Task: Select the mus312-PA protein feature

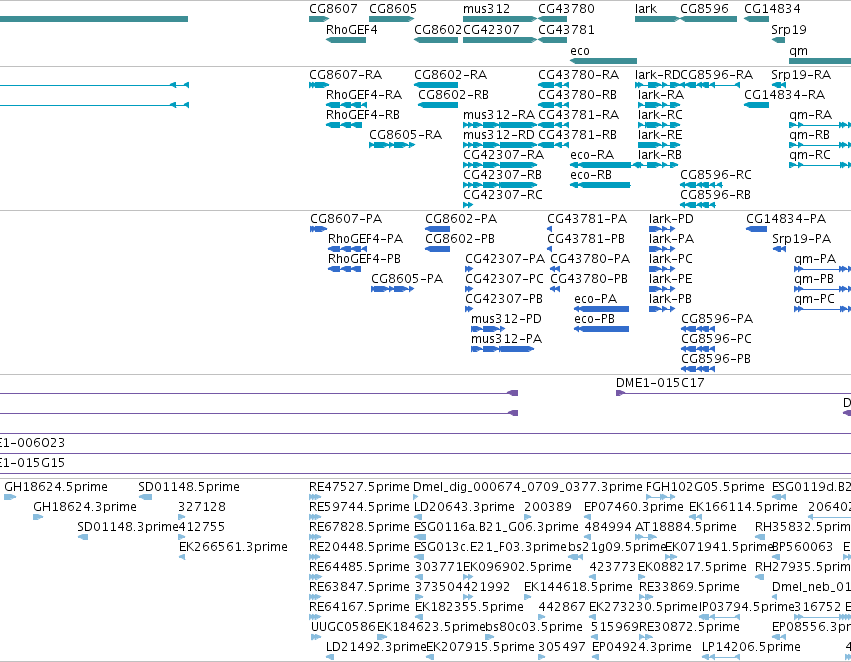Action: coord(503,349)
